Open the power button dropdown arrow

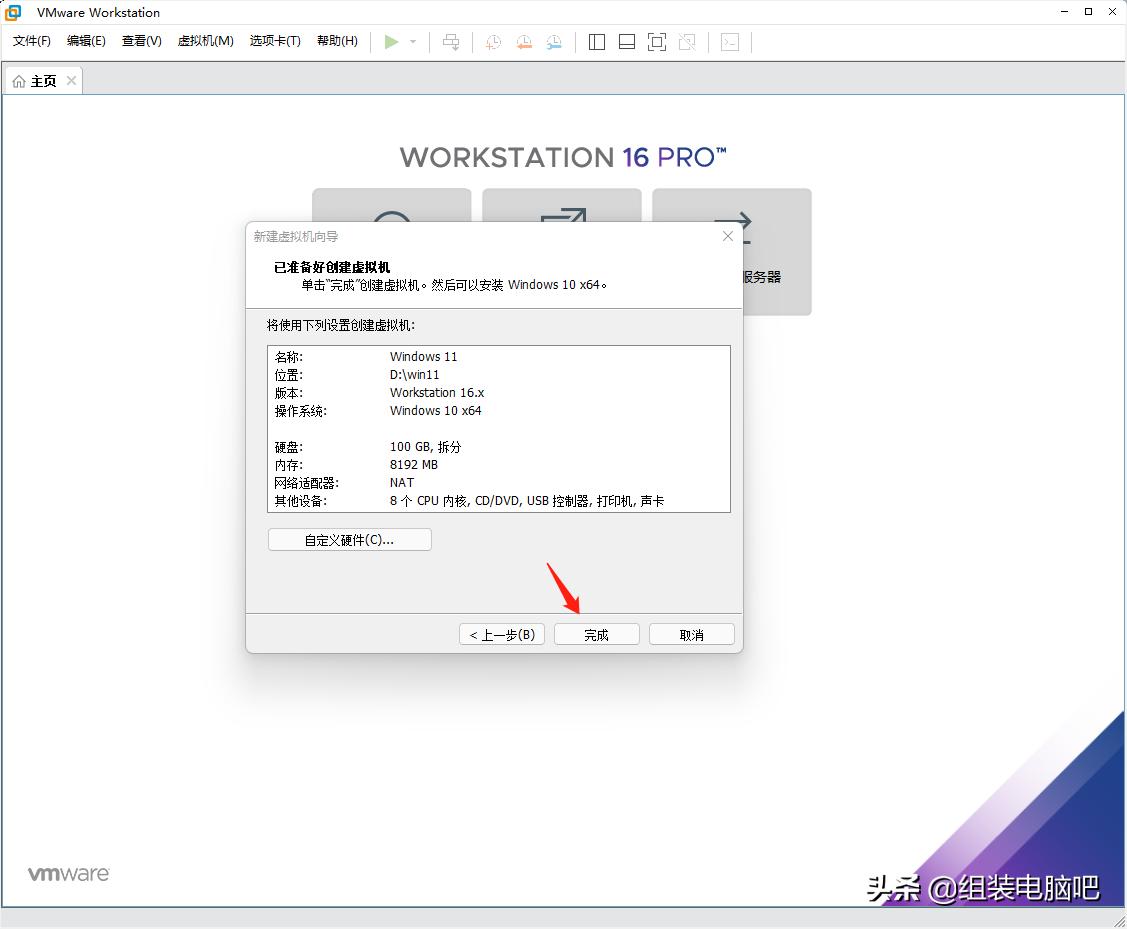point(412,41)
